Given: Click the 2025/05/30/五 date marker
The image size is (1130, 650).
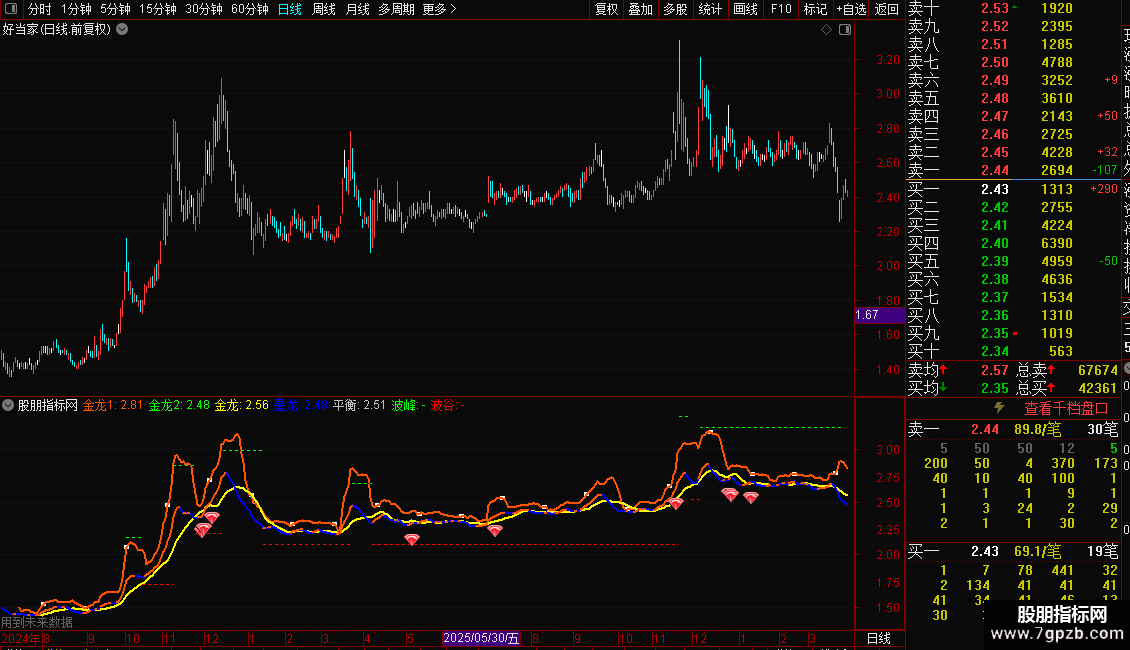Looking at the screenshot, I should point(481,638).
